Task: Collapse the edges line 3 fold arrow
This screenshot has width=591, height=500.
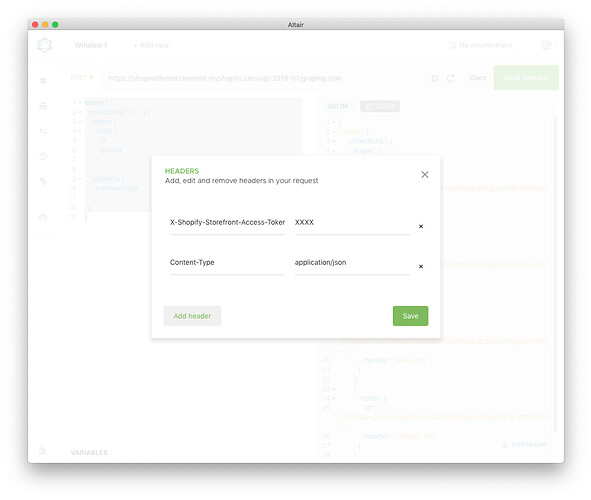Action: pyautogui.click(x=80, y=121)
